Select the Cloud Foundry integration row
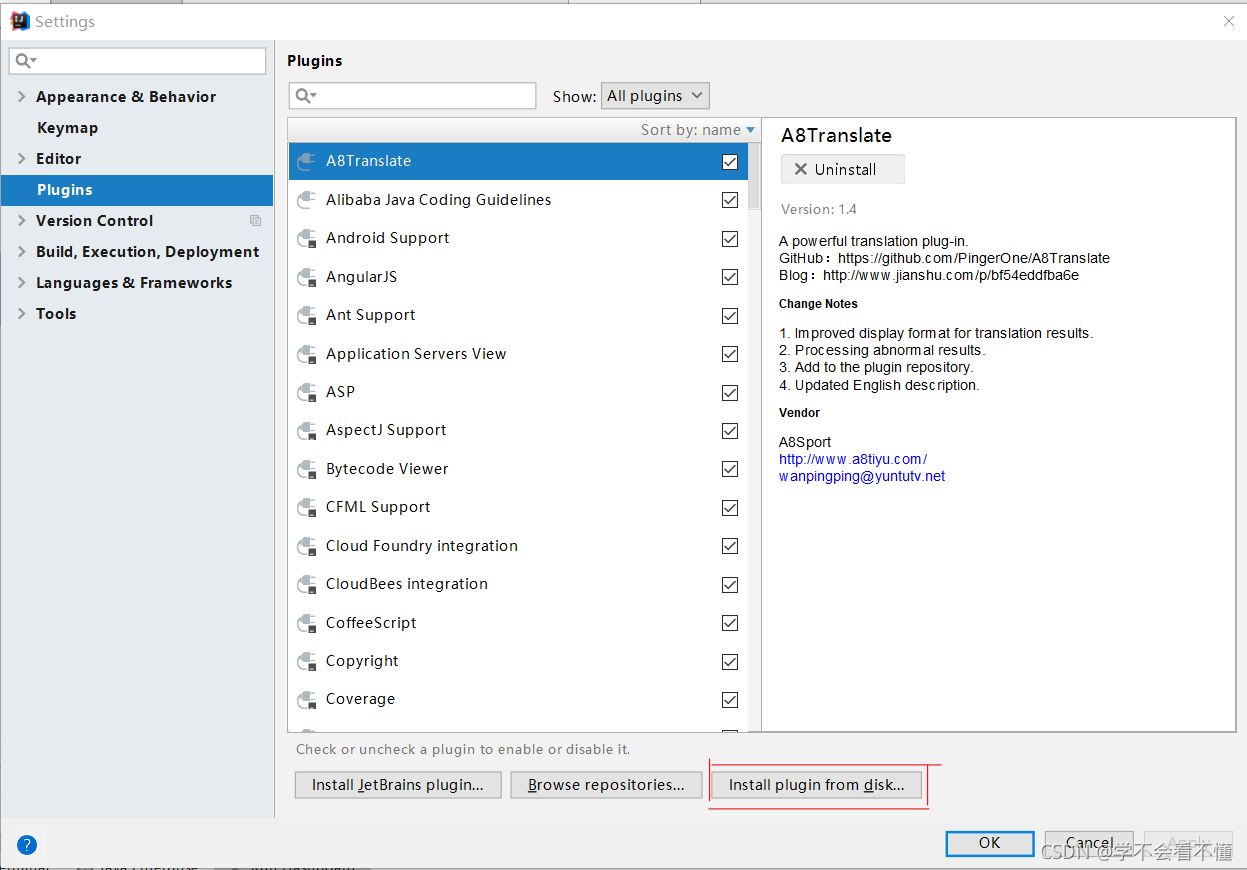This screenshot has width=1247, height=870. [518, 547]
